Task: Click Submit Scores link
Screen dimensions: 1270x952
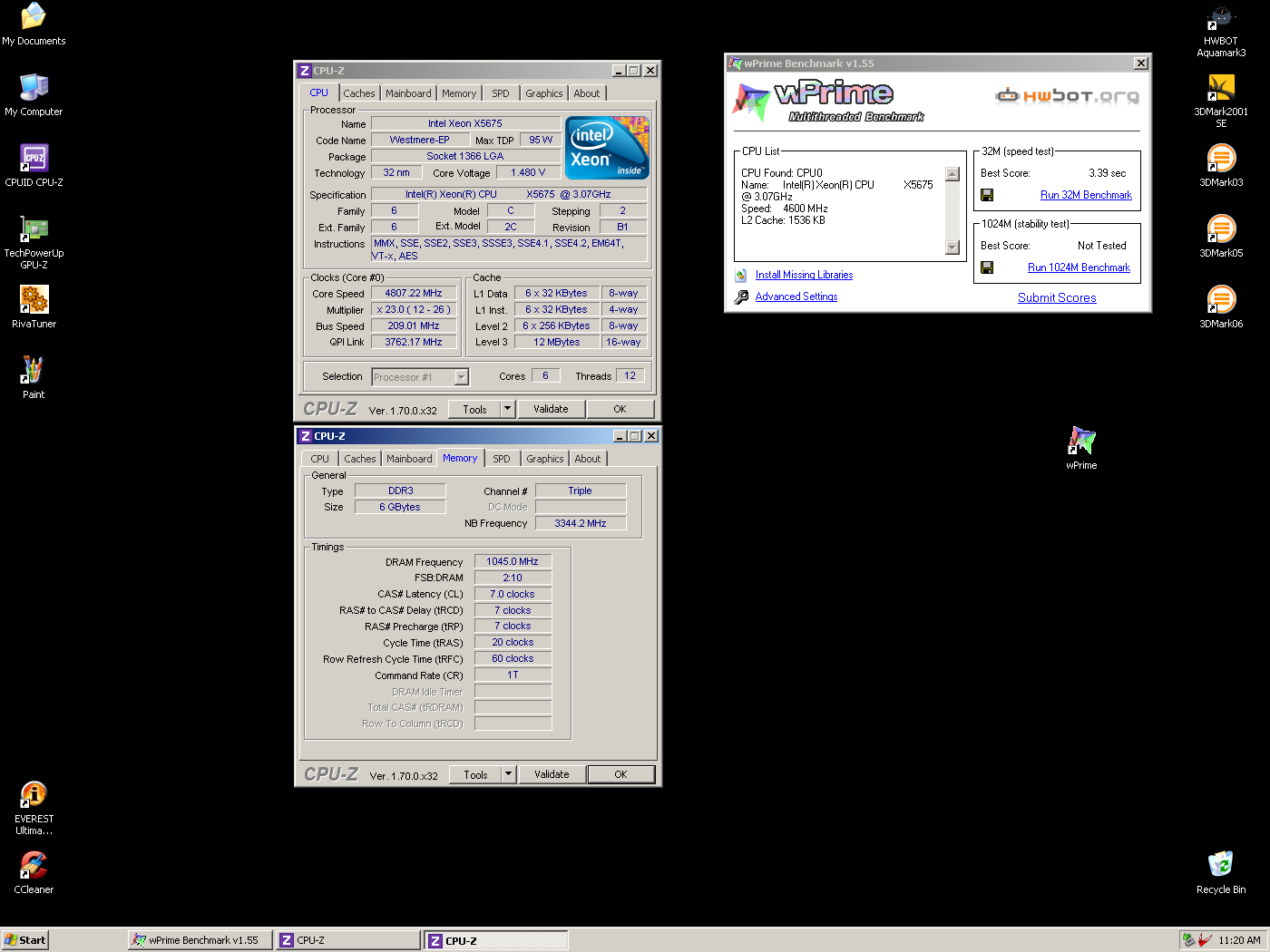Action: (1057, 297)
